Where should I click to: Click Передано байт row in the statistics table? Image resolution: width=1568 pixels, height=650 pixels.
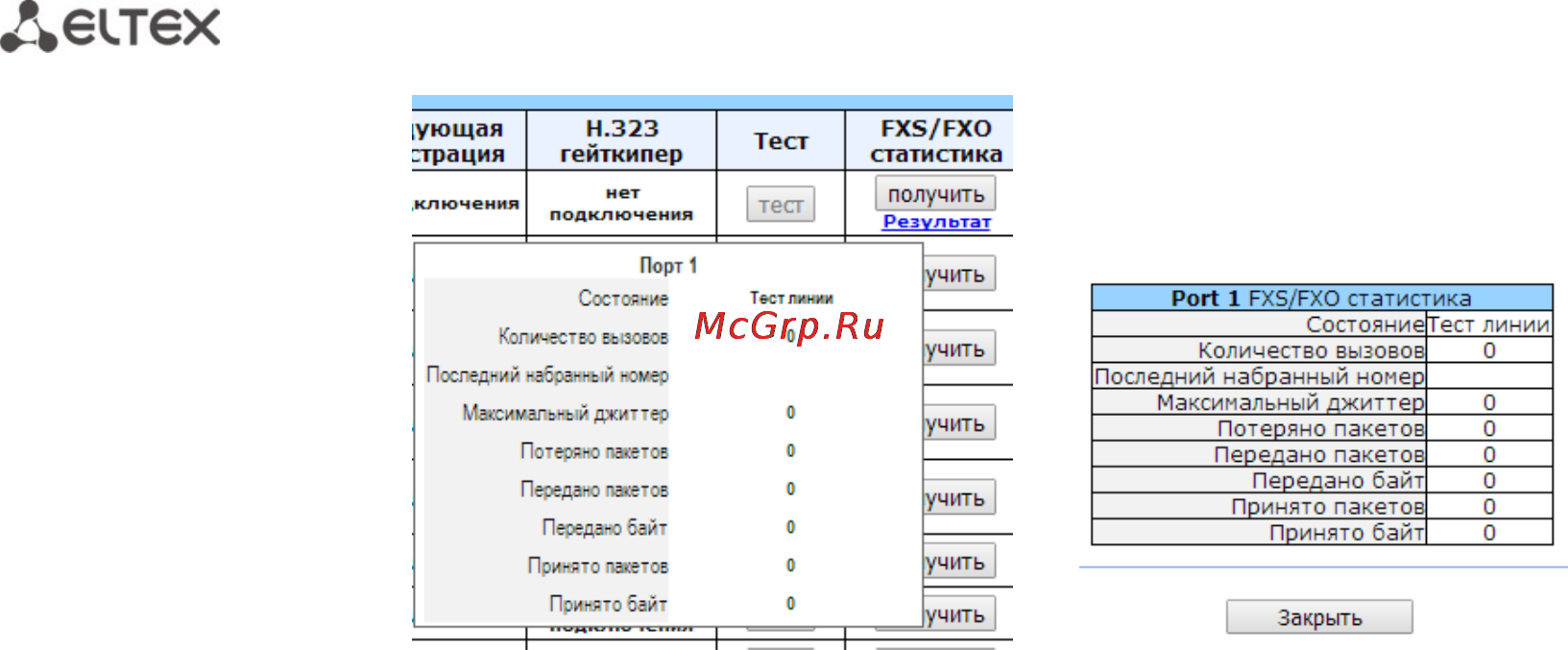tap(1322, 480)
